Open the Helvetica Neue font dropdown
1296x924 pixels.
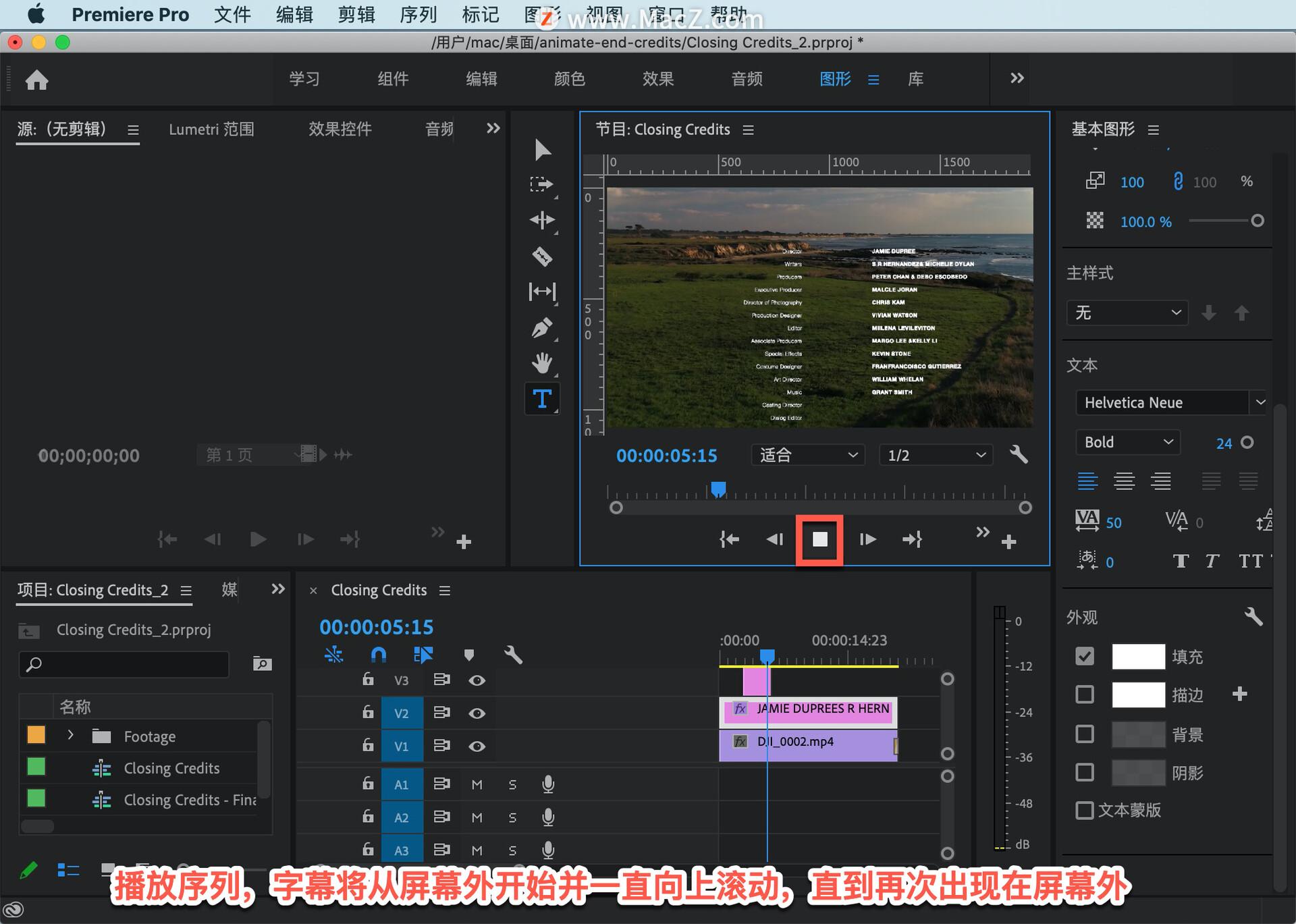[1171, 403]
